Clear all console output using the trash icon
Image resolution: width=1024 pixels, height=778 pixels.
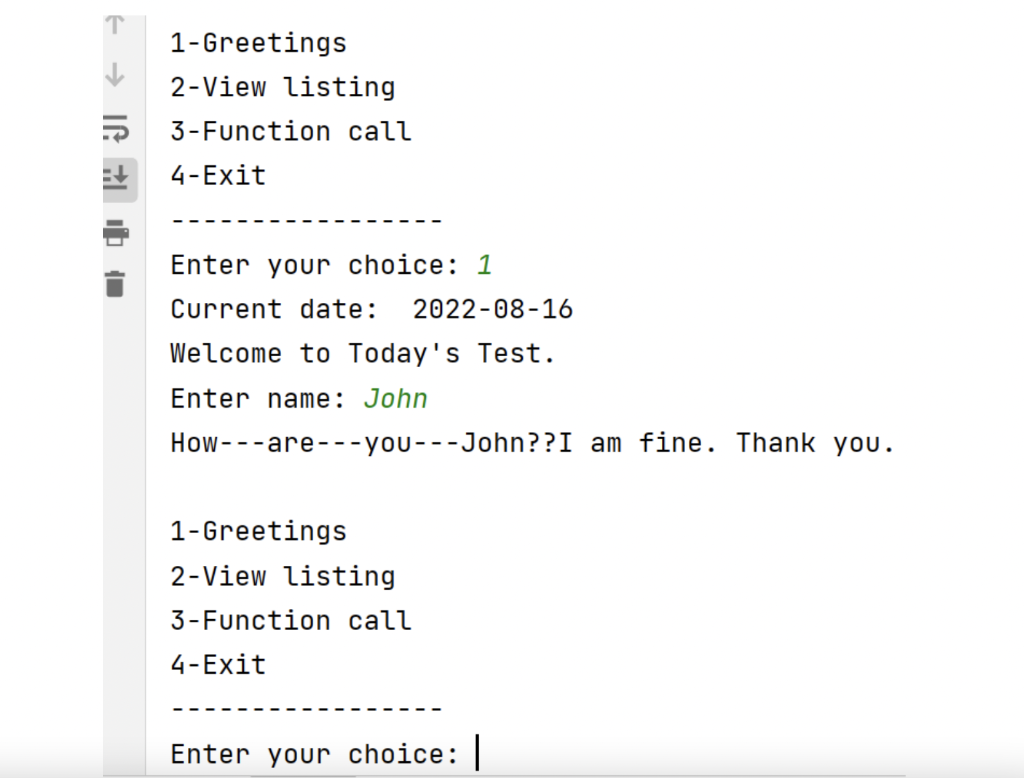(x=116, y=283)
